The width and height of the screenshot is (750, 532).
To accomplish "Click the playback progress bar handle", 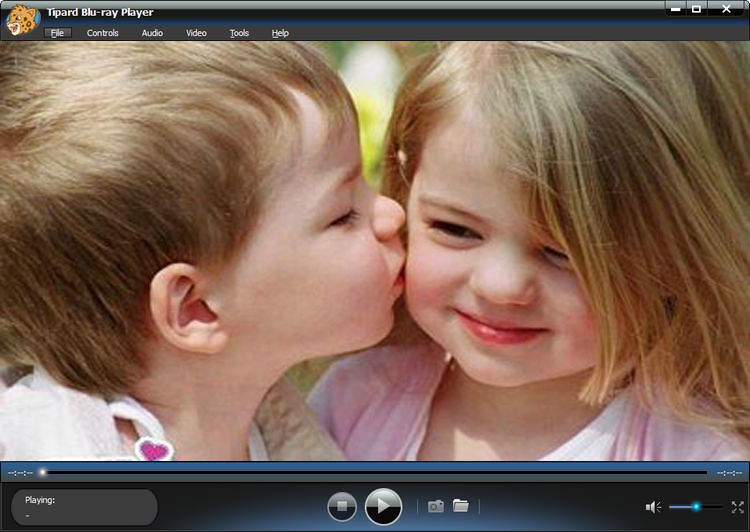I will (42, 472).
